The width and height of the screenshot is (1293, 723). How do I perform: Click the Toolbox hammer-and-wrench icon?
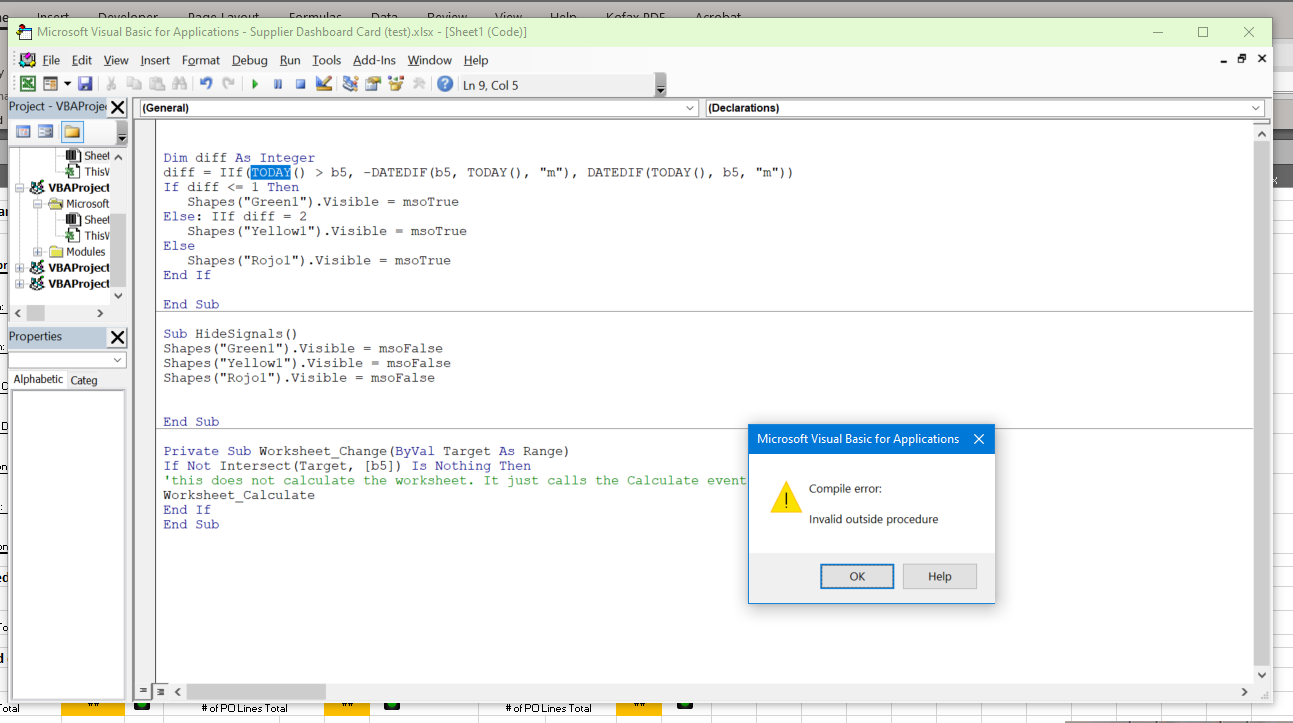(419, 84)
